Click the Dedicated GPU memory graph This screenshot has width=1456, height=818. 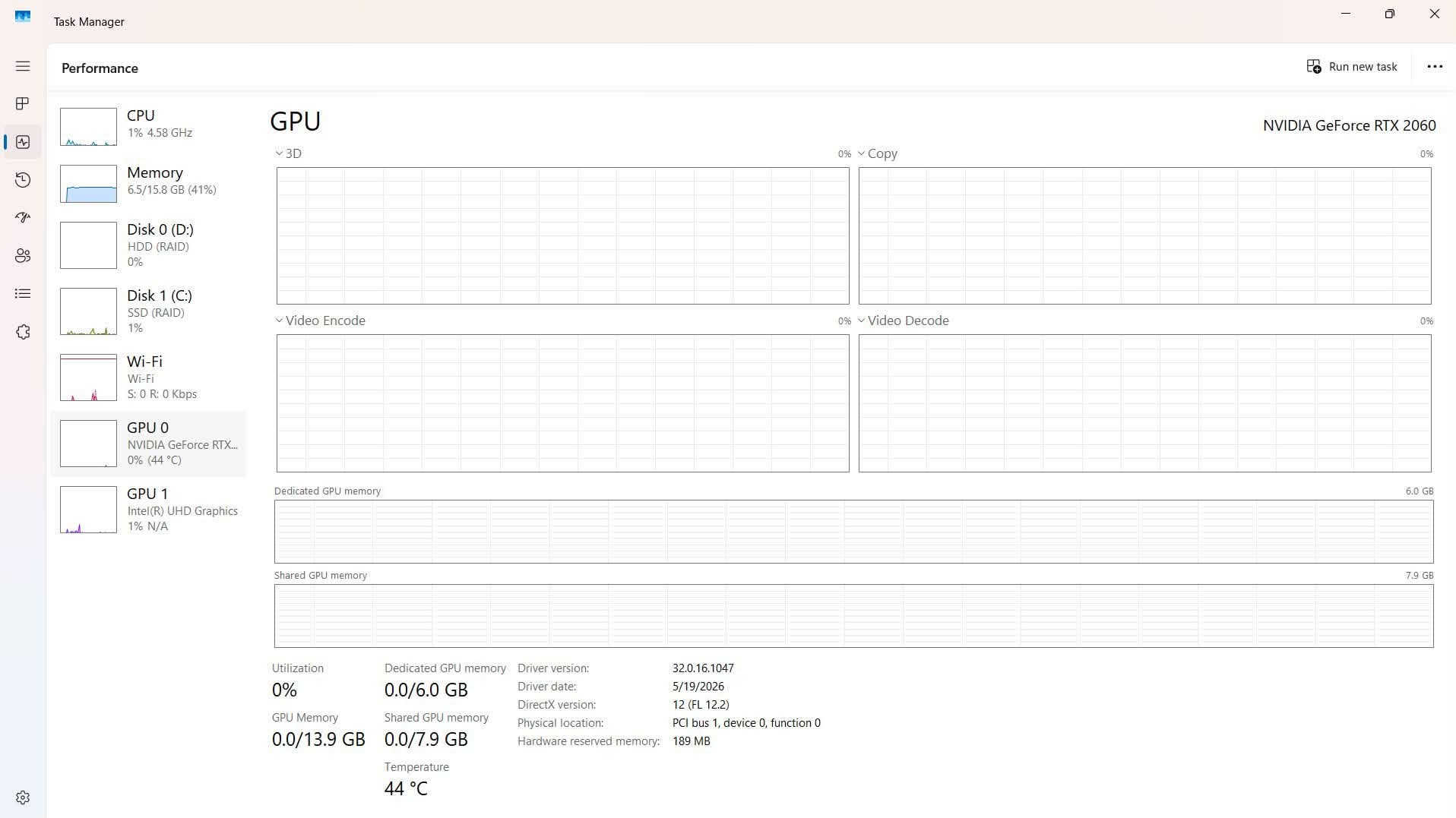tap(853, 532)
